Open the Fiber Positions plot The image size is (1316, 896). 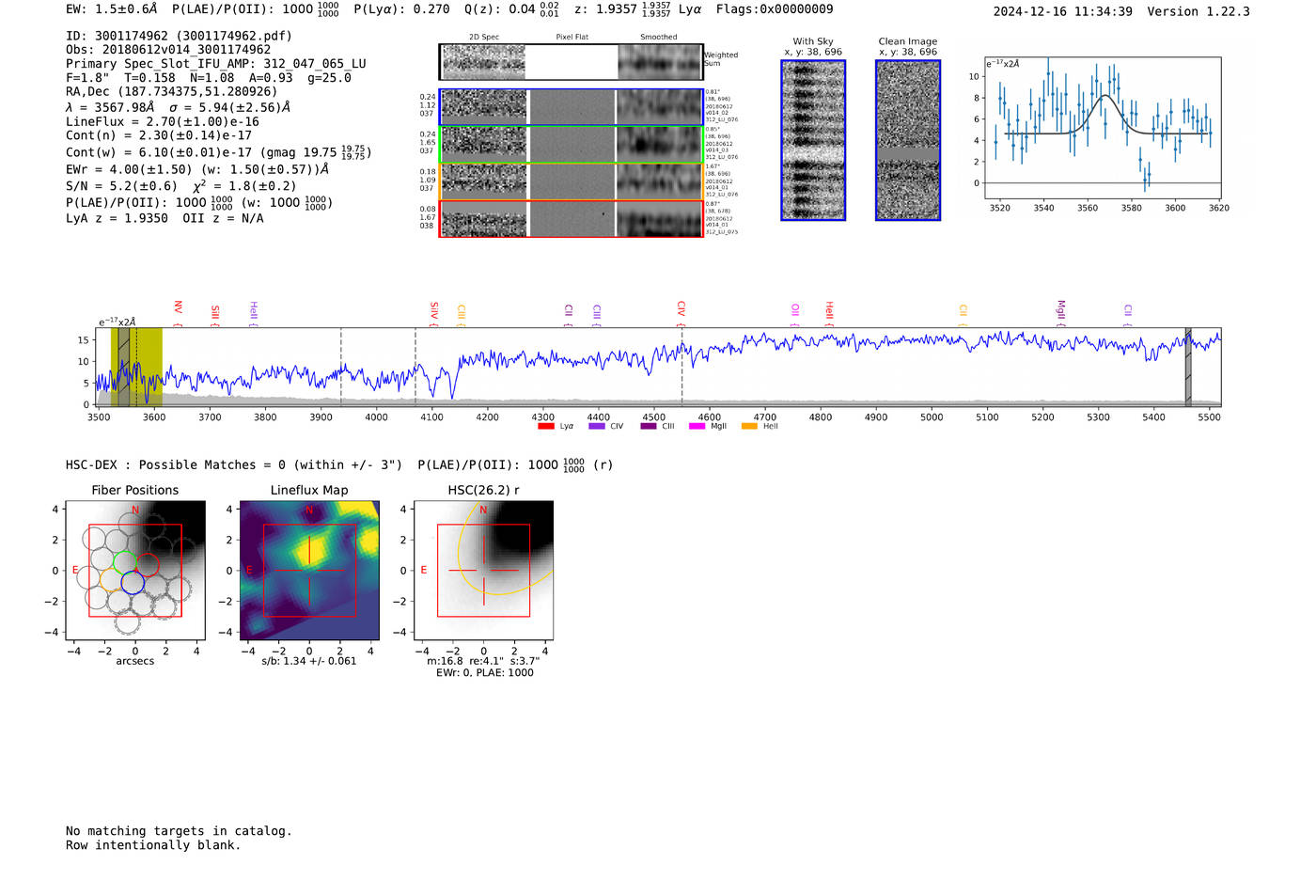click(135, 571)
